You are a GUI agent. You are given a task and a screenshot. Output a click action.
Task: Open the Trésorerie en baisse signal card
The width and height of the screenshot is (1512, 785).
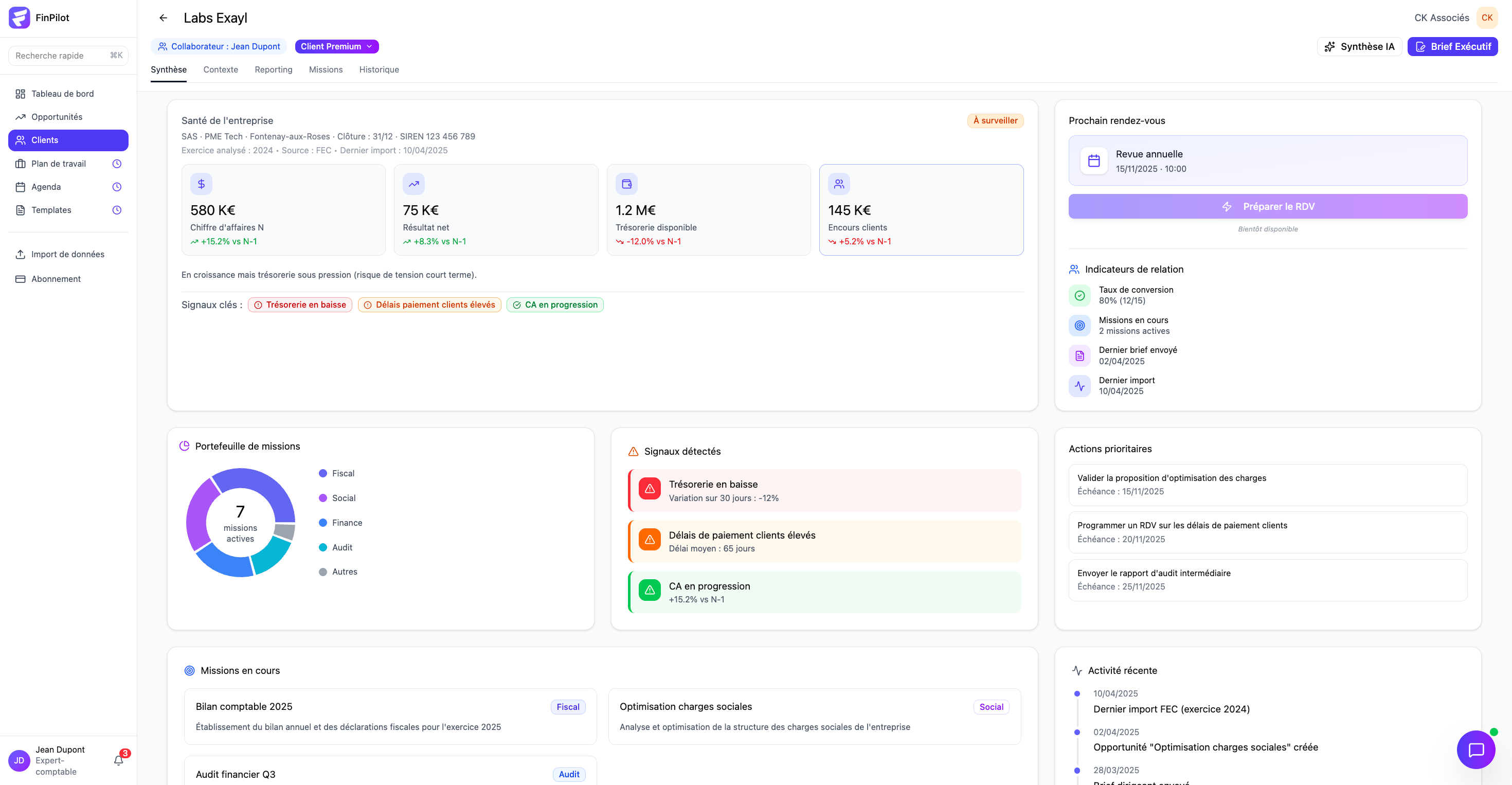click(x=824, y=490)
